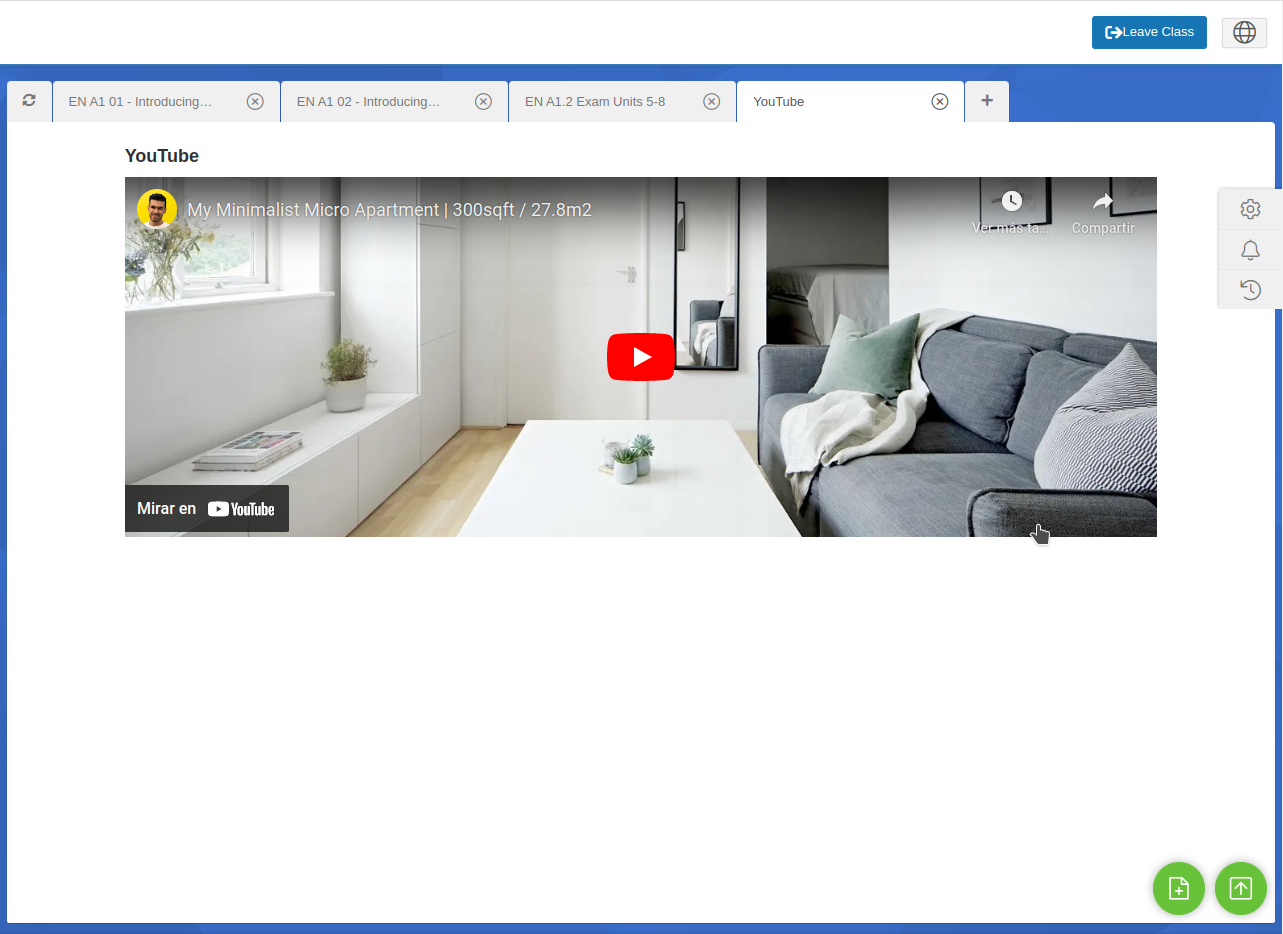Close the EN A1 01 tab
The image size is (1283, 934).
[255, 102]
